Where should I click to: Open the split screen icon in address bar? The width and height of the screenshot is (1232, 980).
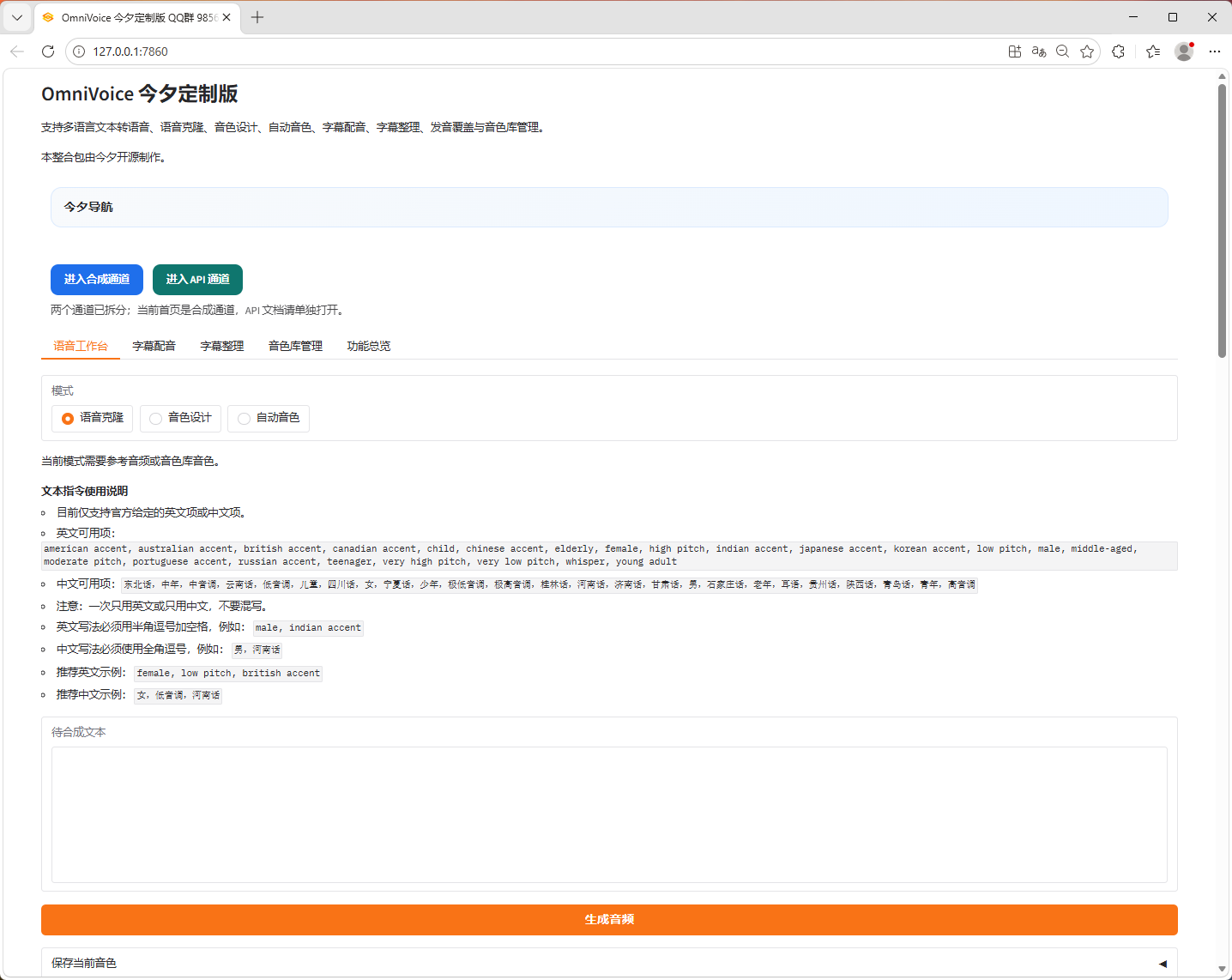tap(1015, 51)
